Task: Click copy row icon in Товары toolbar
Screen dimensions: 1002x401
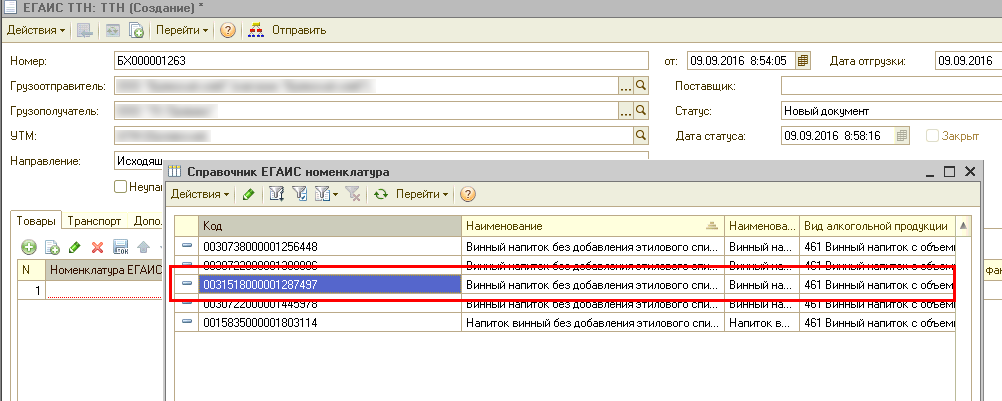Action: click(x=52, y=247)
